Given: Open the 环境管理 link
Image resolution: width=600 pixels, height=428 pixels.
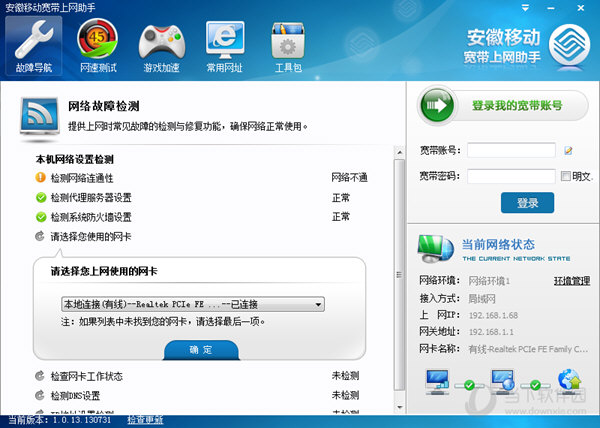Looking at the screenshot, I should point(572,281).
